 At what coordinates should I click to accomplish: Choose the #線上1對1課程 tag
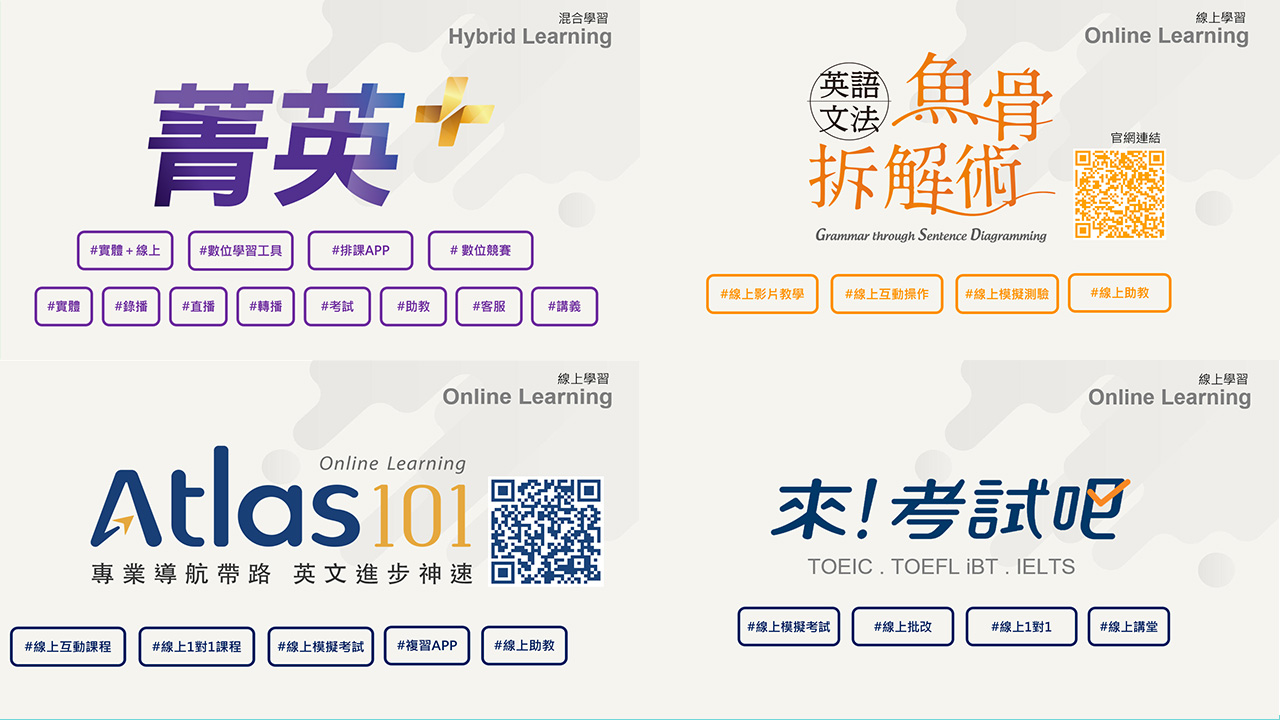[x=197, y=646]
